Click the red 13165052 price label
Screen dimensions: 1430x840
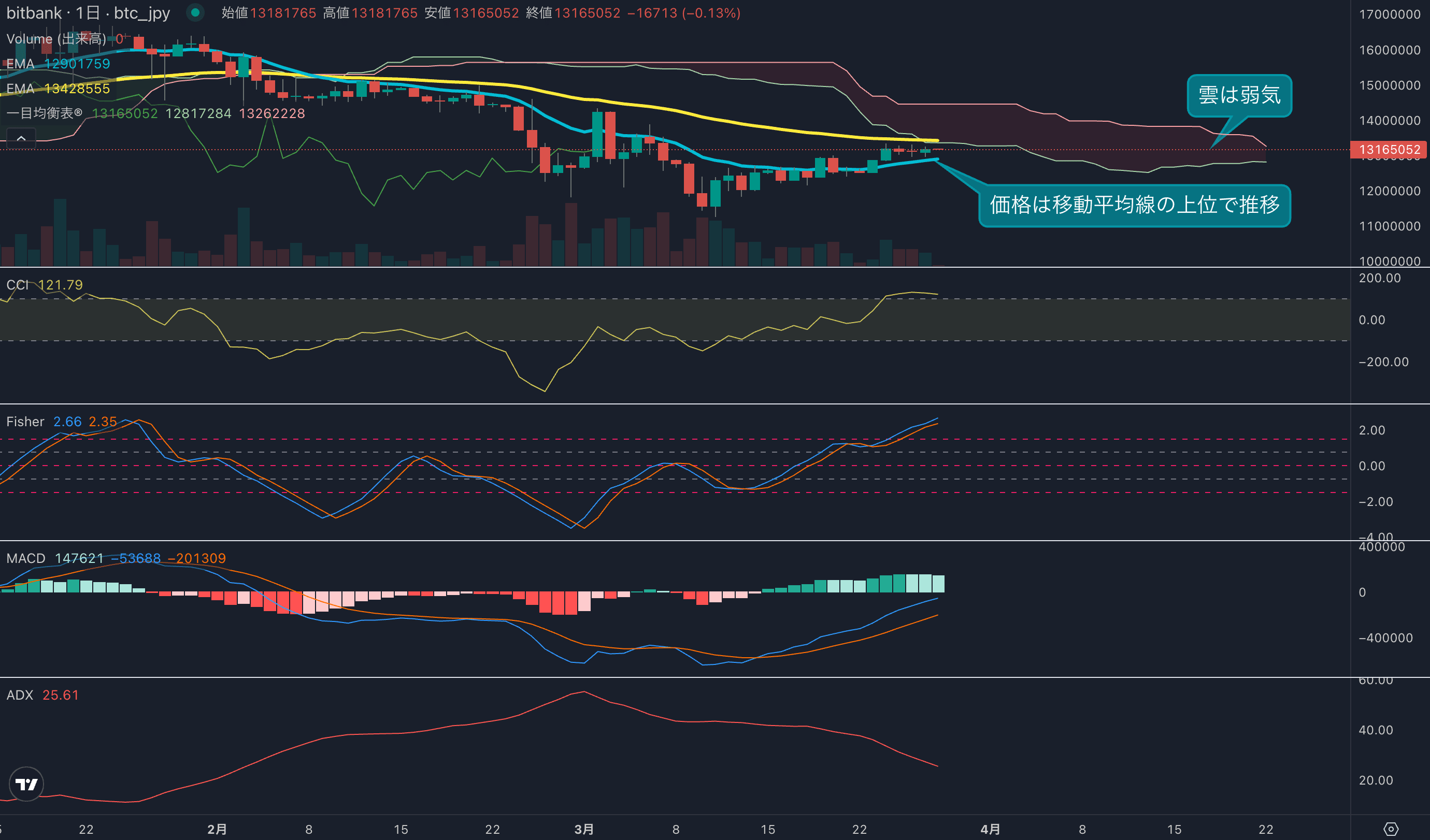click(1389, 150)
